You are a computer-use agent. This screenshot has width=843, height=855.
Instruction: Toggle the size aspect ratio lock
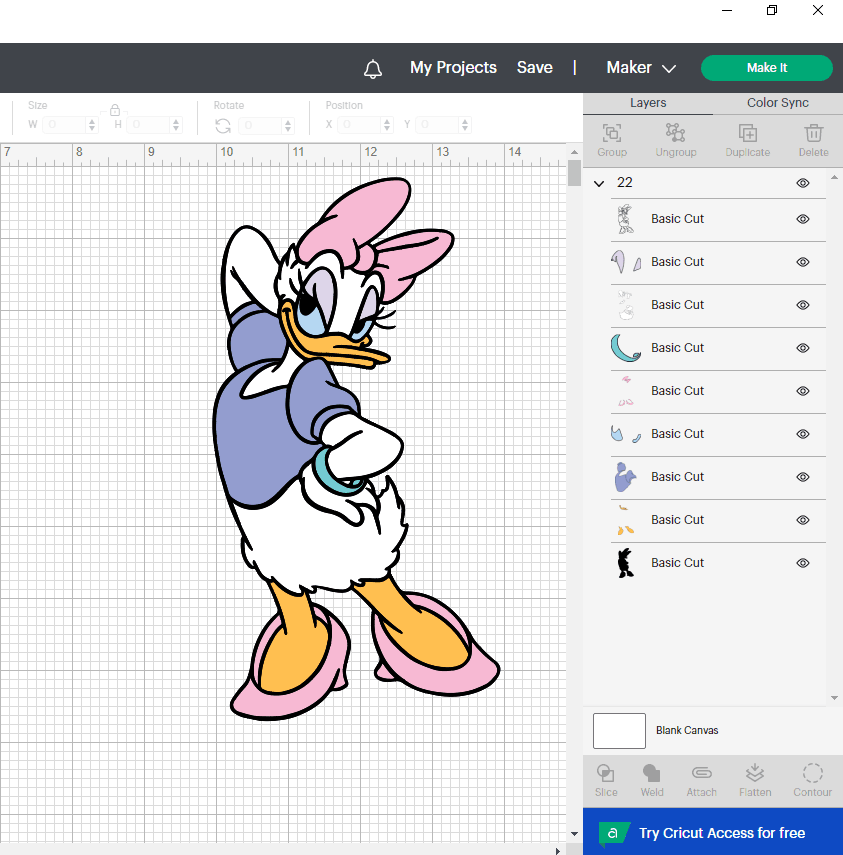(x=115, y=110)
